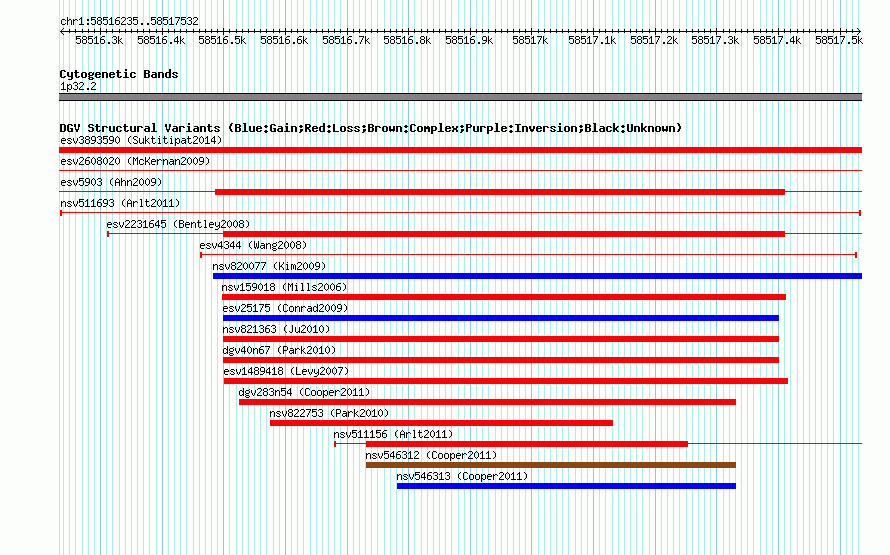Screen dimensions: 890x555
Task: Click ruler position 58516.5k
Action: [x=222, y=40]
